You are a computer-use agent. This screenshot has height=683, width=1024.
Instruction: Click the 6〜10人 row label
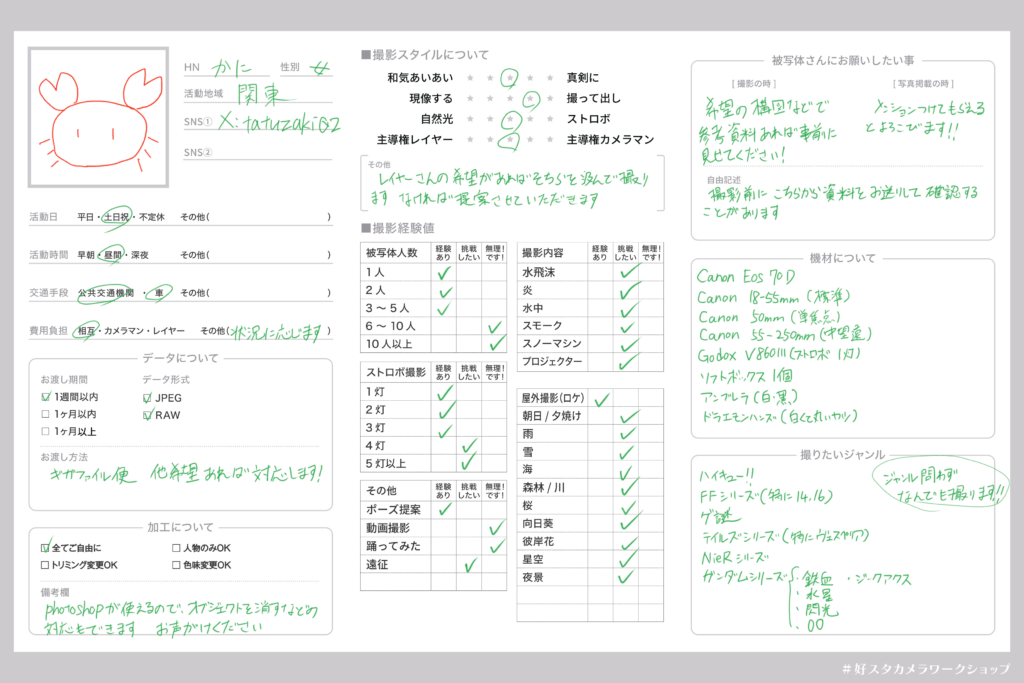click(391, 326)
